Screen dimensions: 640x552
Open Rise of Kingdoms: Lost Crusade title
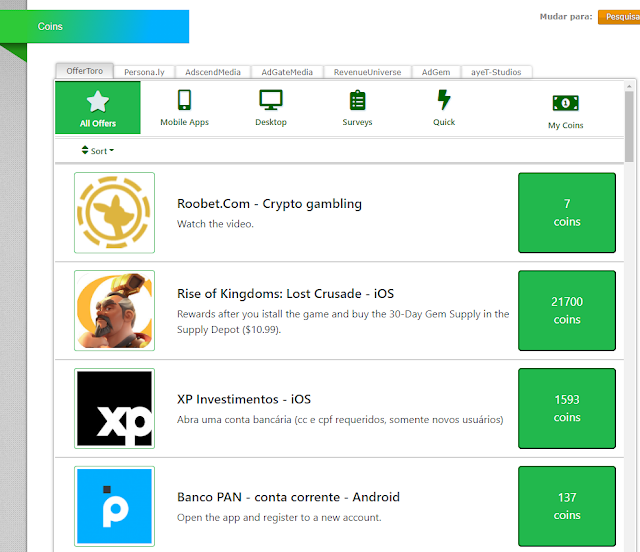click(285, 294)
